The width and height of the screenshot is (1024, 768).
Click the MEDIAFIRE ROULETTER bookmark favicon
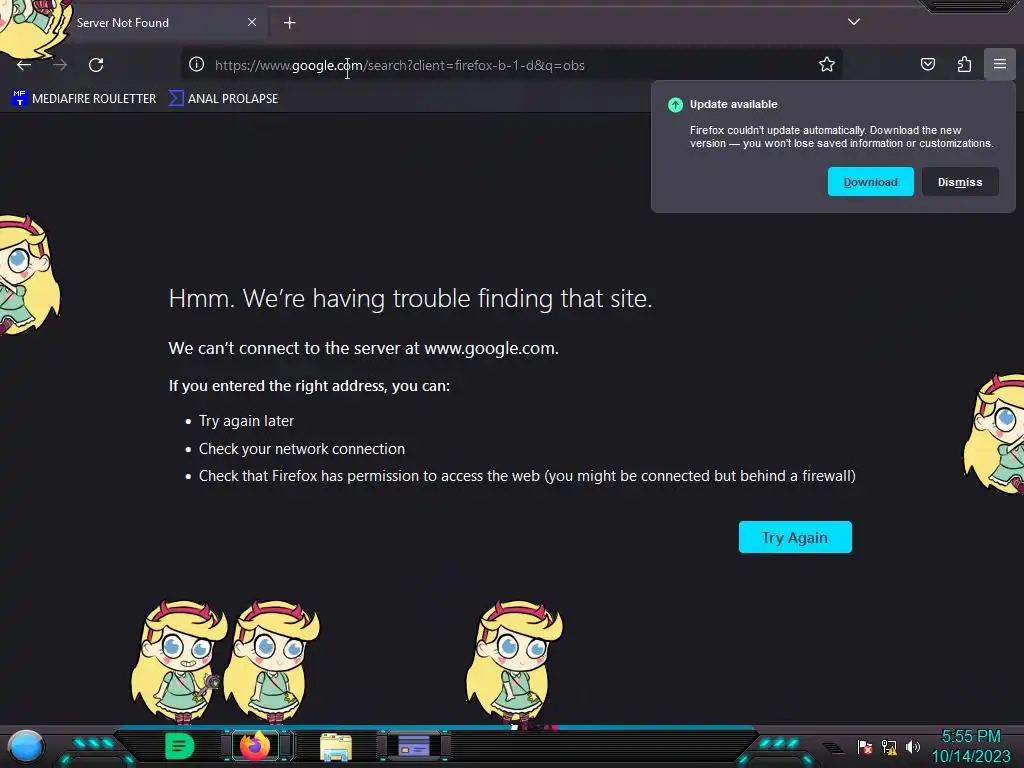coord(20,98)
